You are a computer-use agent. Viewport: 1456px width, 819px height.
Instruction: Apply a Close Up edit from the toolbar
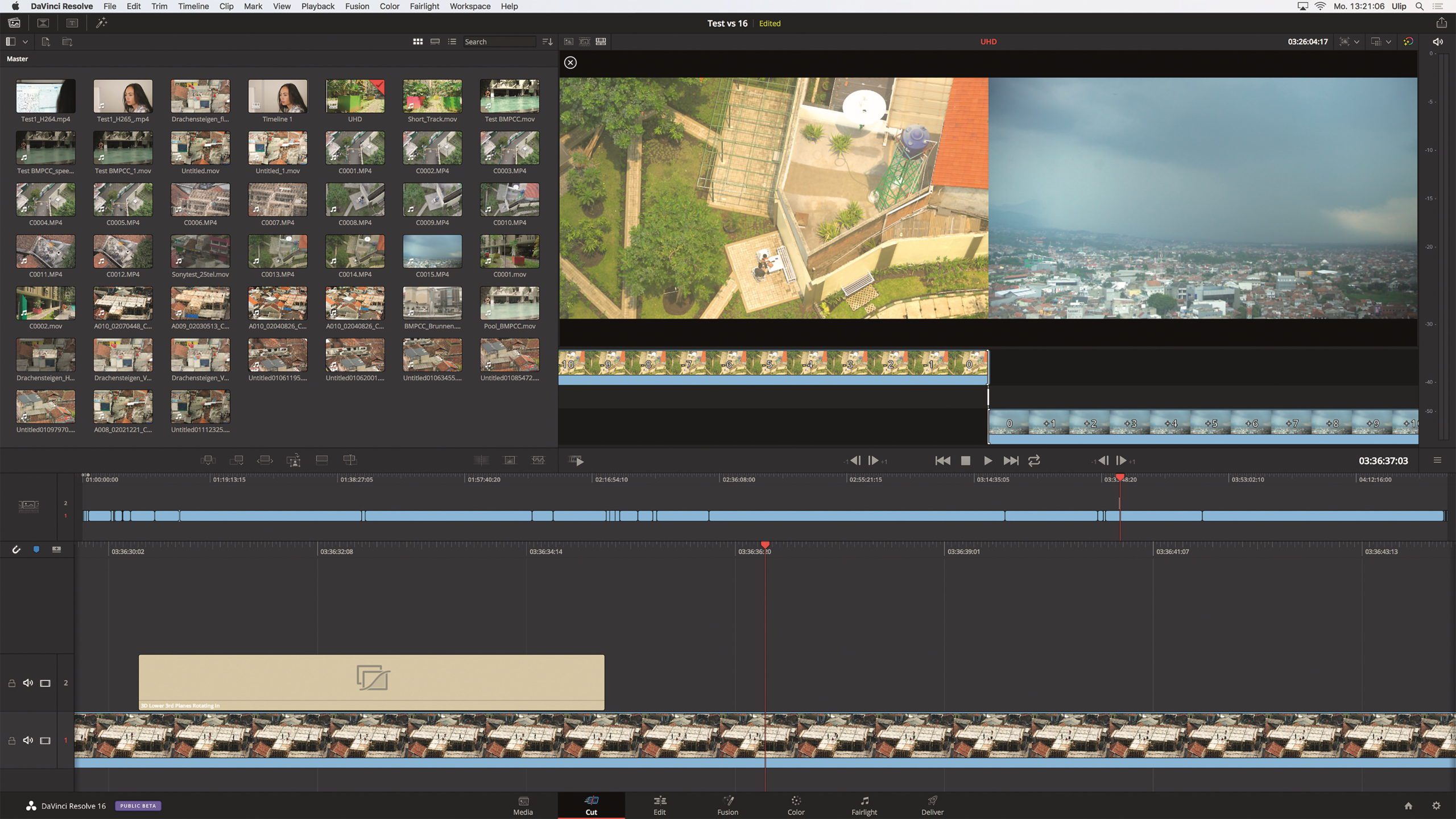(294, 460)
